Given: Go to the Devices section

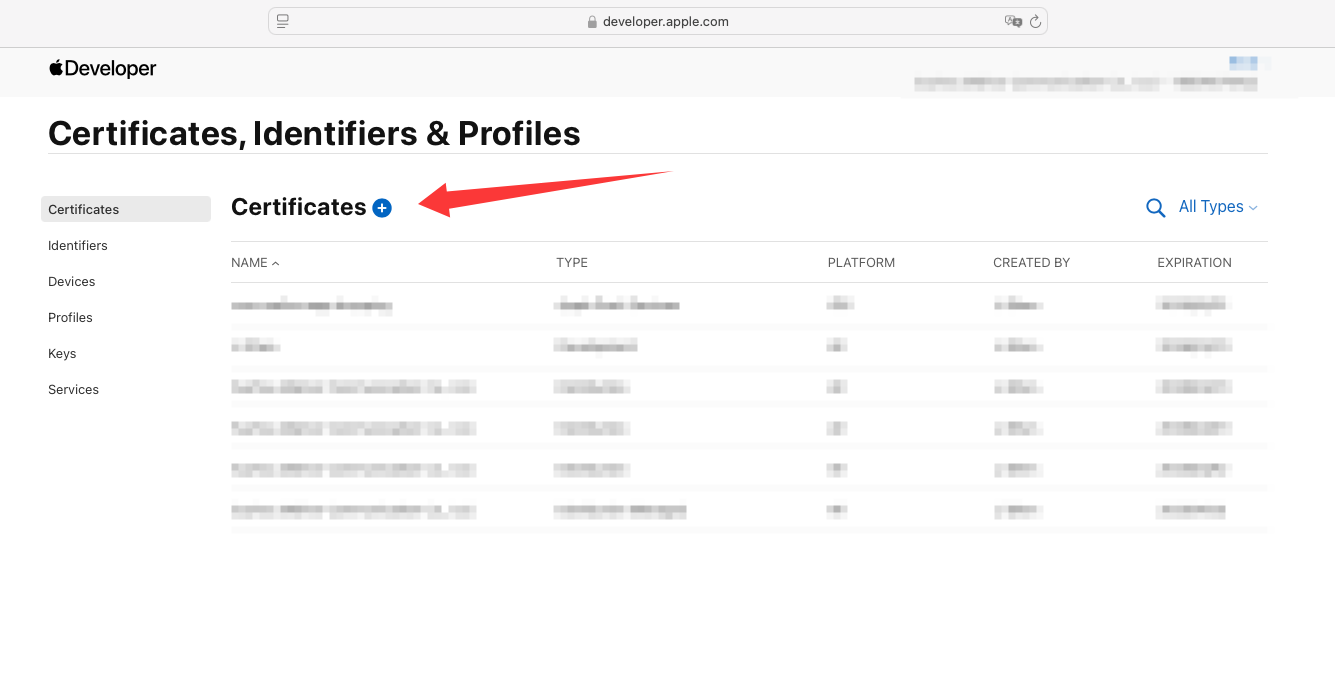Looking at the screenshot, I should point(72,281).
